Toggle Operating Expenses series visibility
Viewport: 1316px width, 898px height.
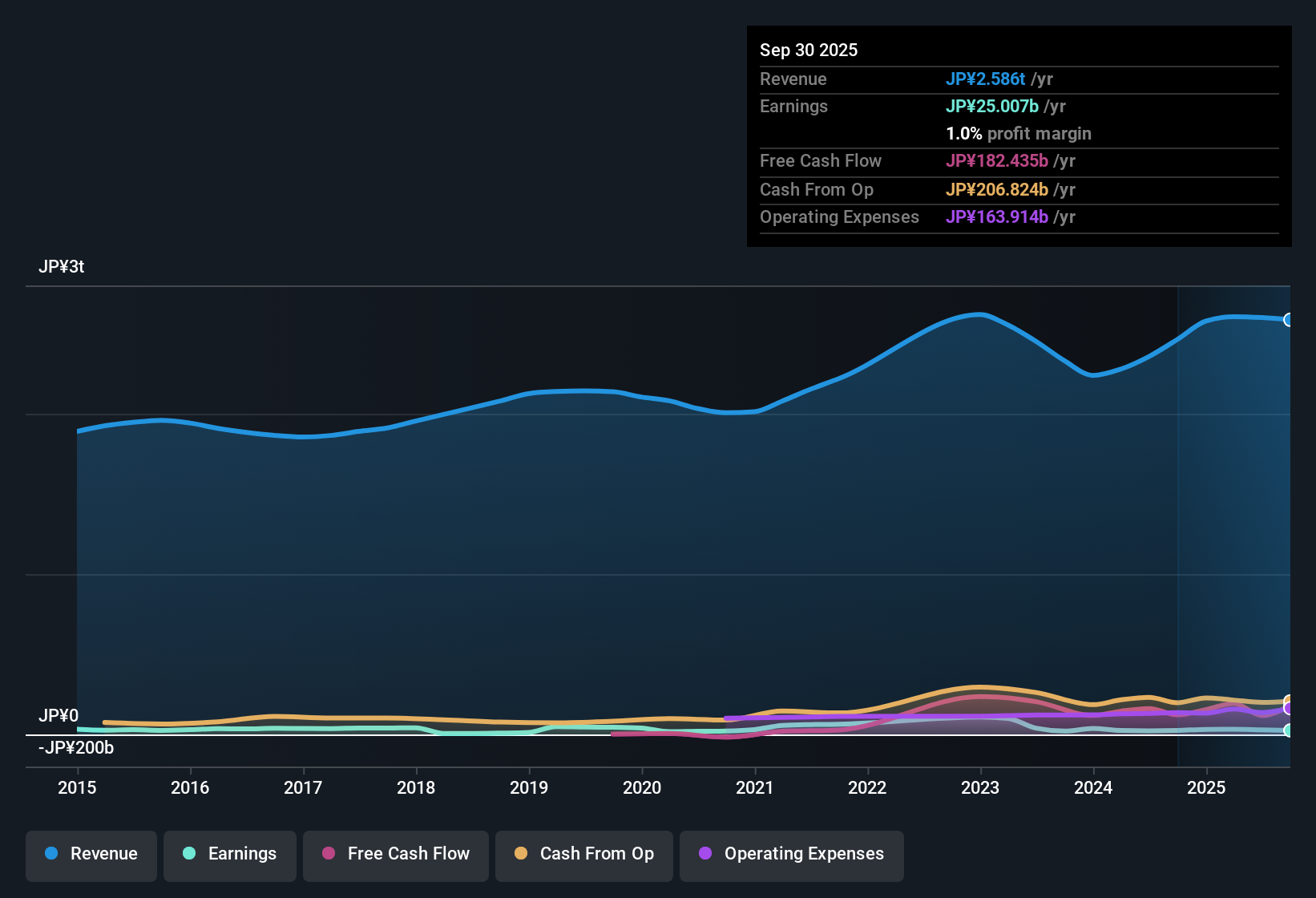coord(791,854)
